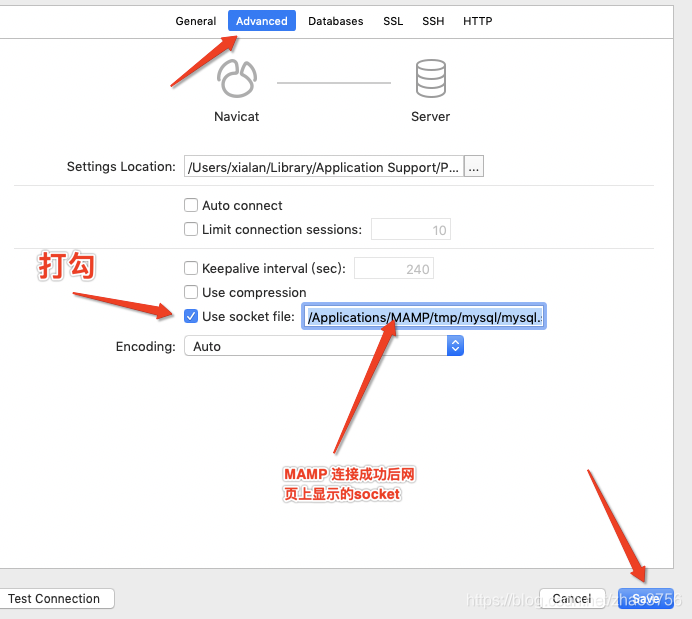
Task: Click the Server label text
Action: click(431, 117)
